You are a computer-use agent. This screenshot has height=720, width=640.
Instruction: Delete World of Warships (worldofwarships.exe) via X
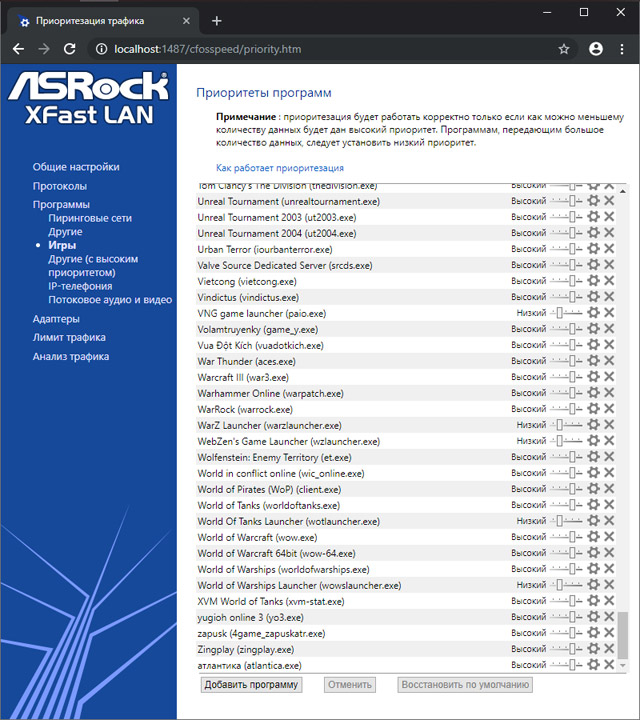(609, 568)
